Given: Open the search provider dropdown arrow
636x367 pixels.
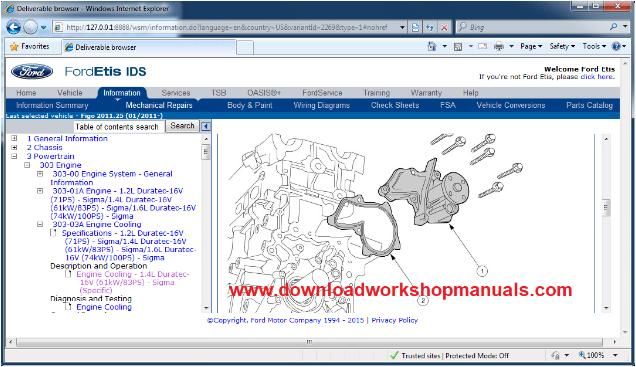Looking at the screenshot, I should (x=625, y=27).
